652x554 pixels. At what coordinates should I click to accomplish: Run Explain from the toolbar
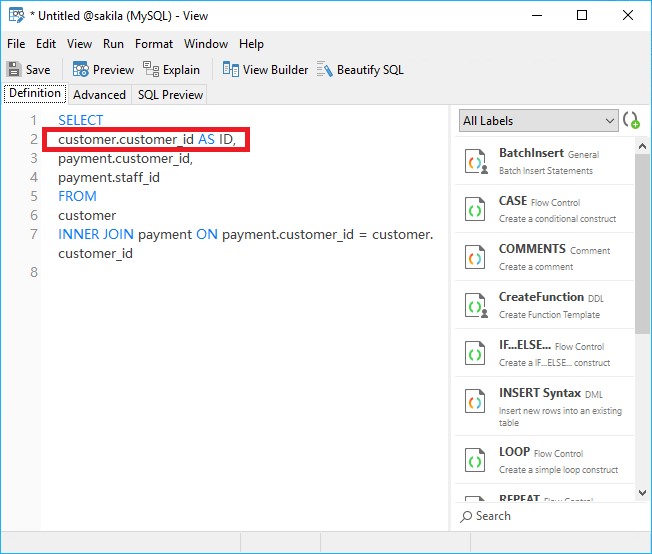151,70
